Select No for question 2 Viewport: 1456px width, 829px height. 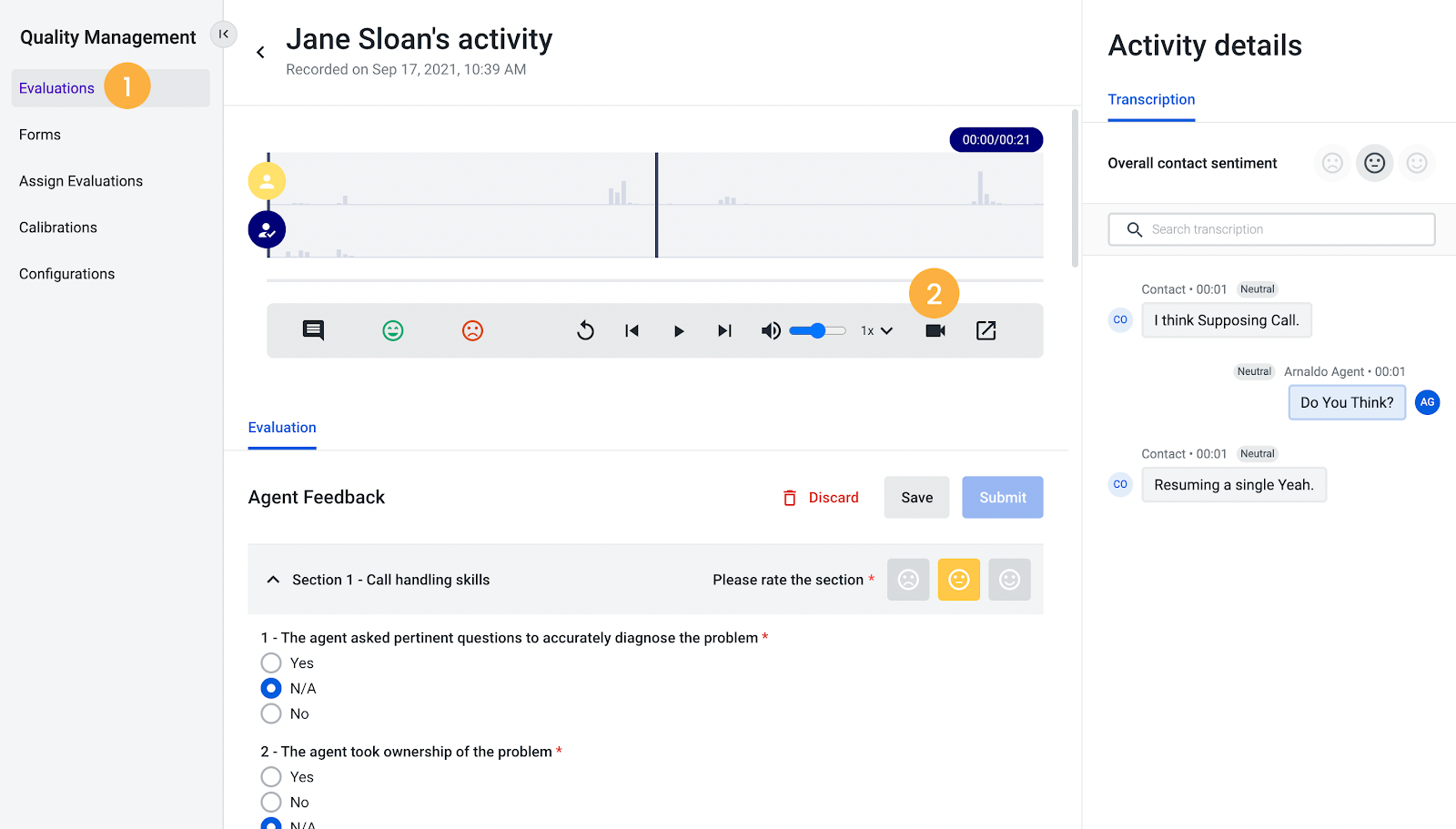pyautogui.click(x=271, y=802)
